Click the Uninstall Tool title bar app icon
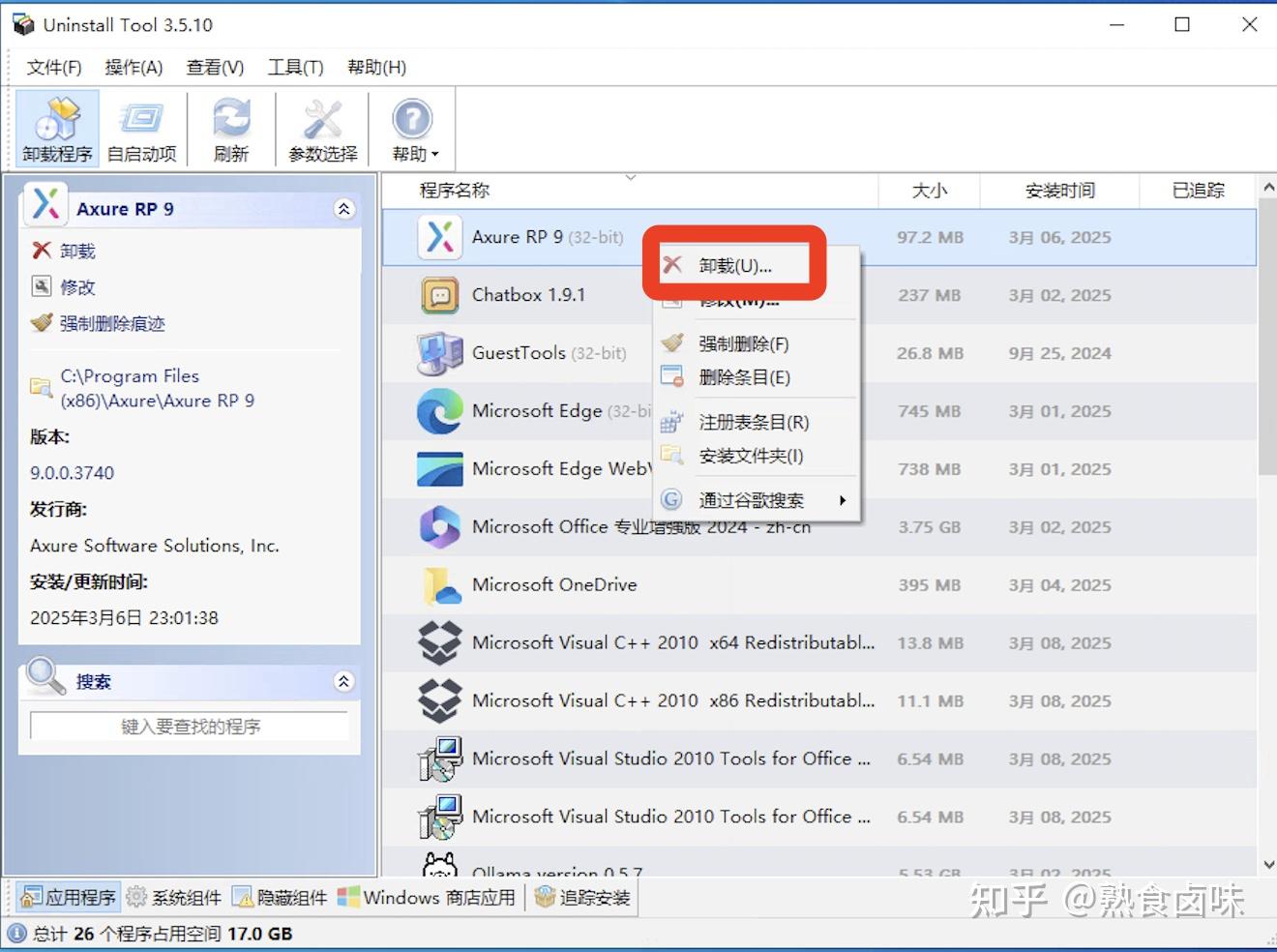 point(23,24)
